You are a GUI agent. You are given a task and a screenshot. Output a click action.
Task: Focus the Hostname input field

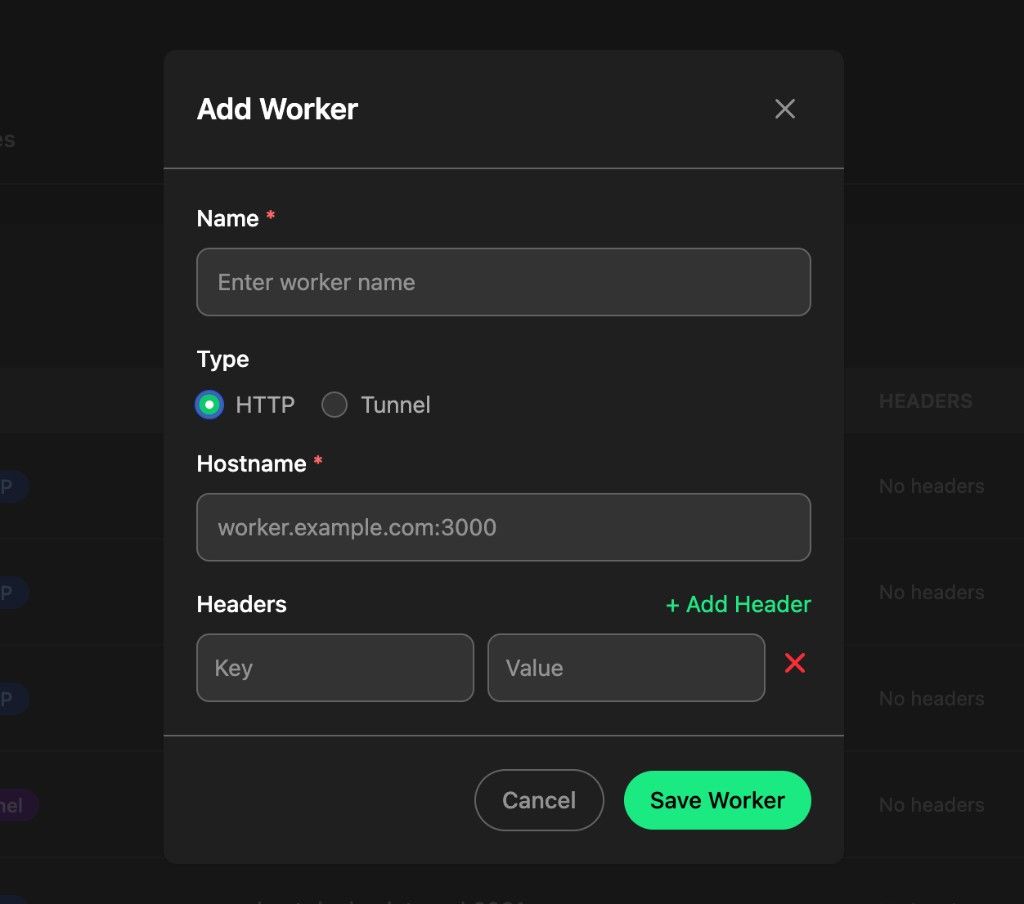504,527
